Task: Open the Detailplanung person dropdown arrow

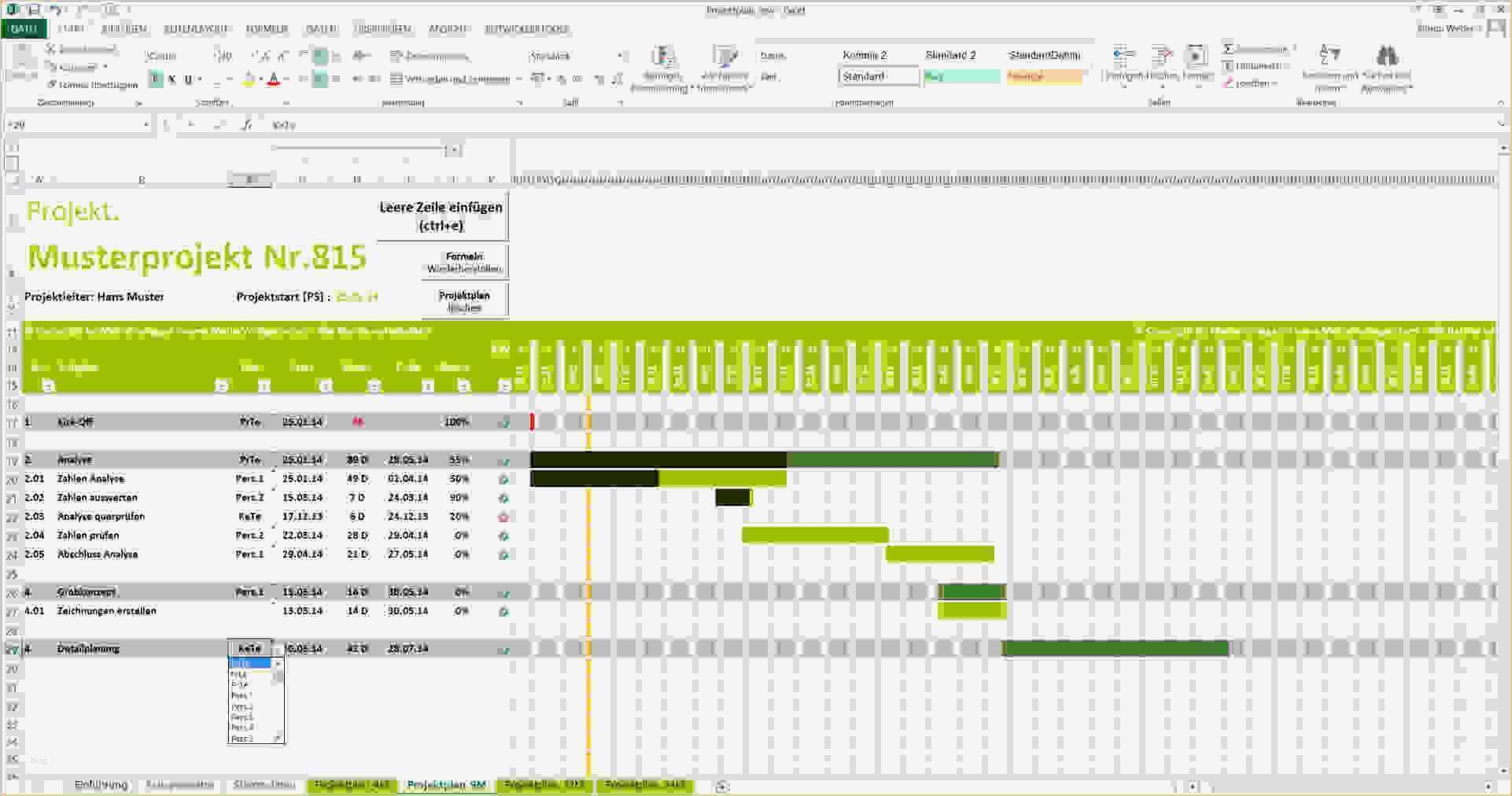Action: click(277, 649)
